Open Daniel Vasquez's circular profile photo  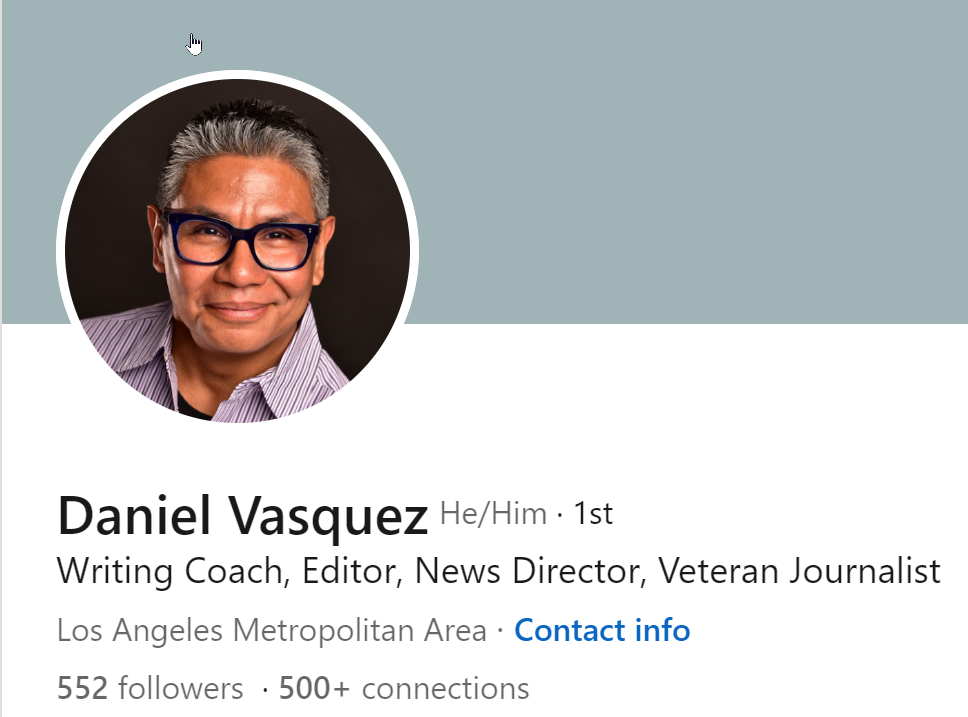coord(238,250)
